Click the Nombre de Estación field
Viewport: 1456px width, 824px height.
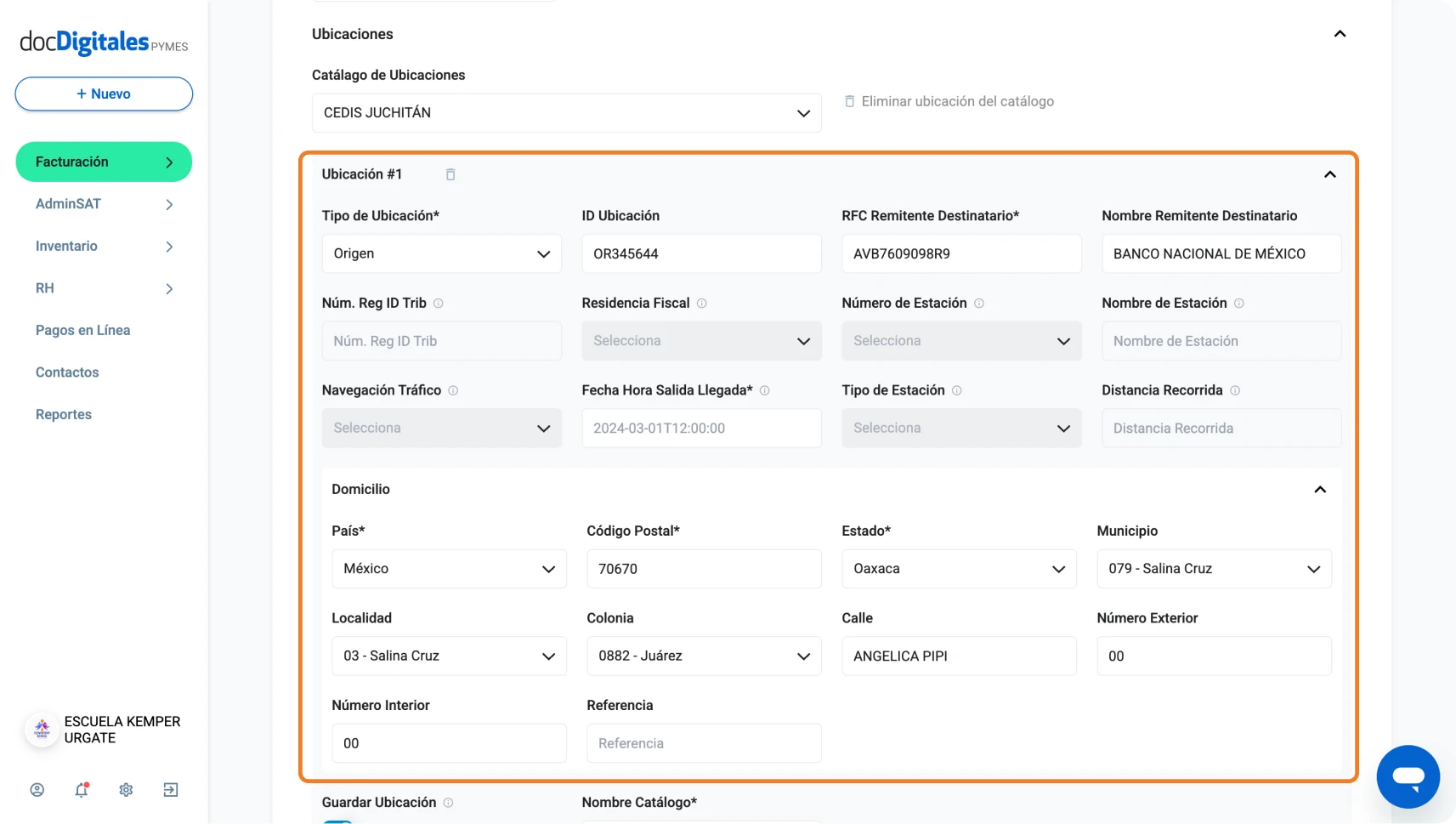tap(1222, 341)
